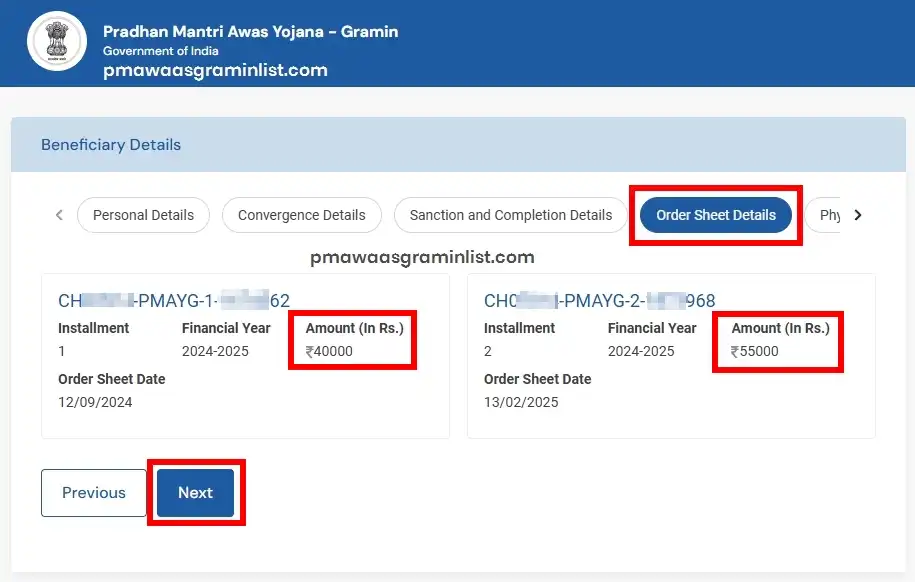This screenshot has height=582, width=915.
Task: Click Amount (In Rs.) label above ₹40000
Action: pos(355,328)
